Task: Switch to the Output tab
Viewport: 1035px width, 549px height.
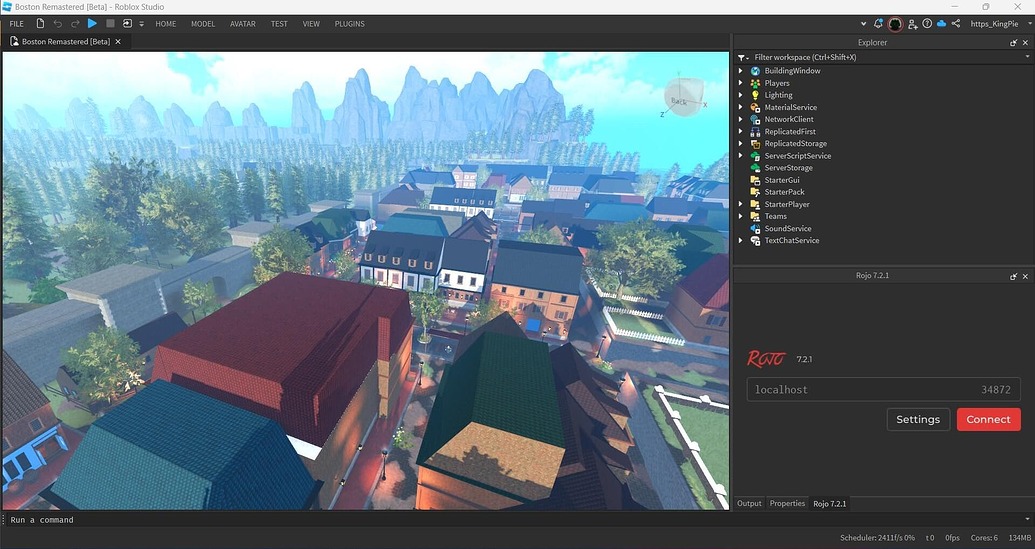Action: pos(749,503)
